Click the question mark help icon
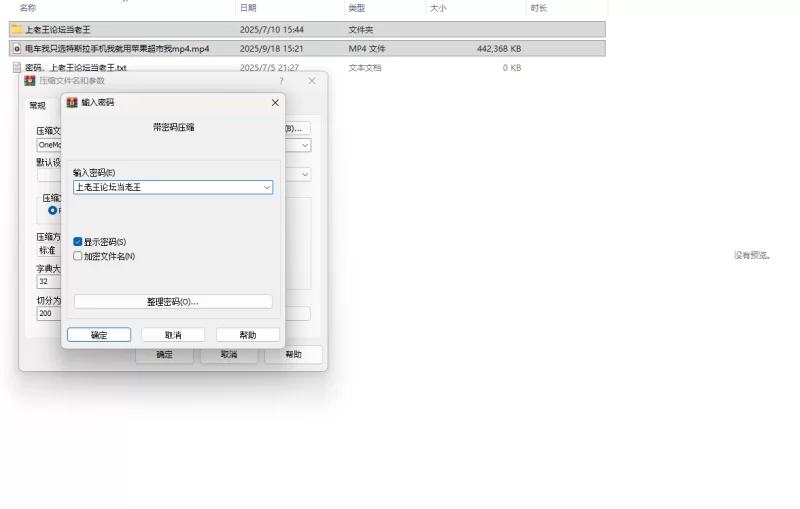800x509 pixels. tap(281, 81)
